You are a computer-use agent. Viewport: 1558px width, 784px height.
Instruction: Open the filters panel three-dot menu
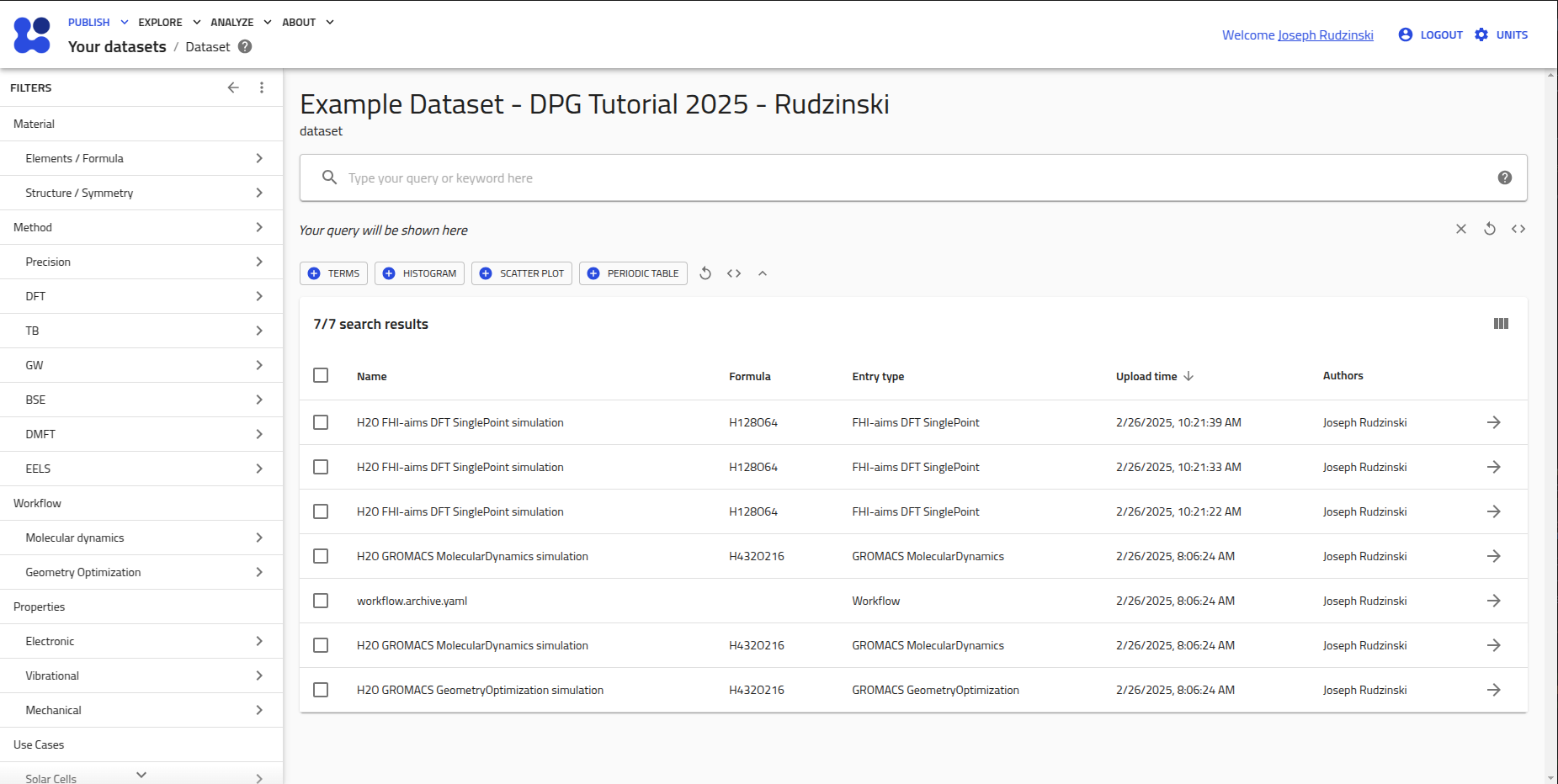(262, 87)
